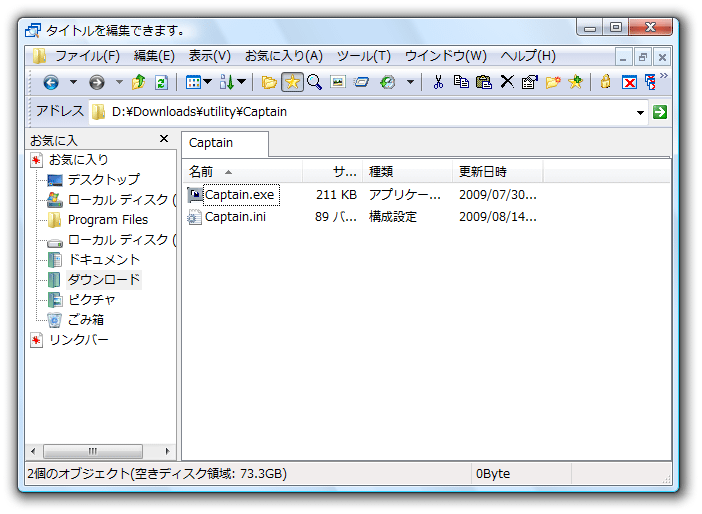Toggle the favorites star panel button
The image size is (702, 514).
click(292, 82)
